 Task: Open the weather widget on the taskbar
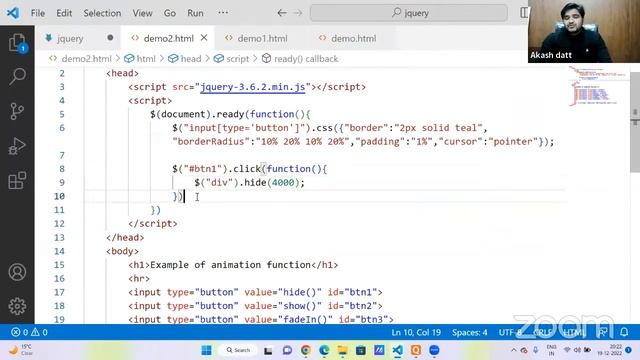click(20, 350)
